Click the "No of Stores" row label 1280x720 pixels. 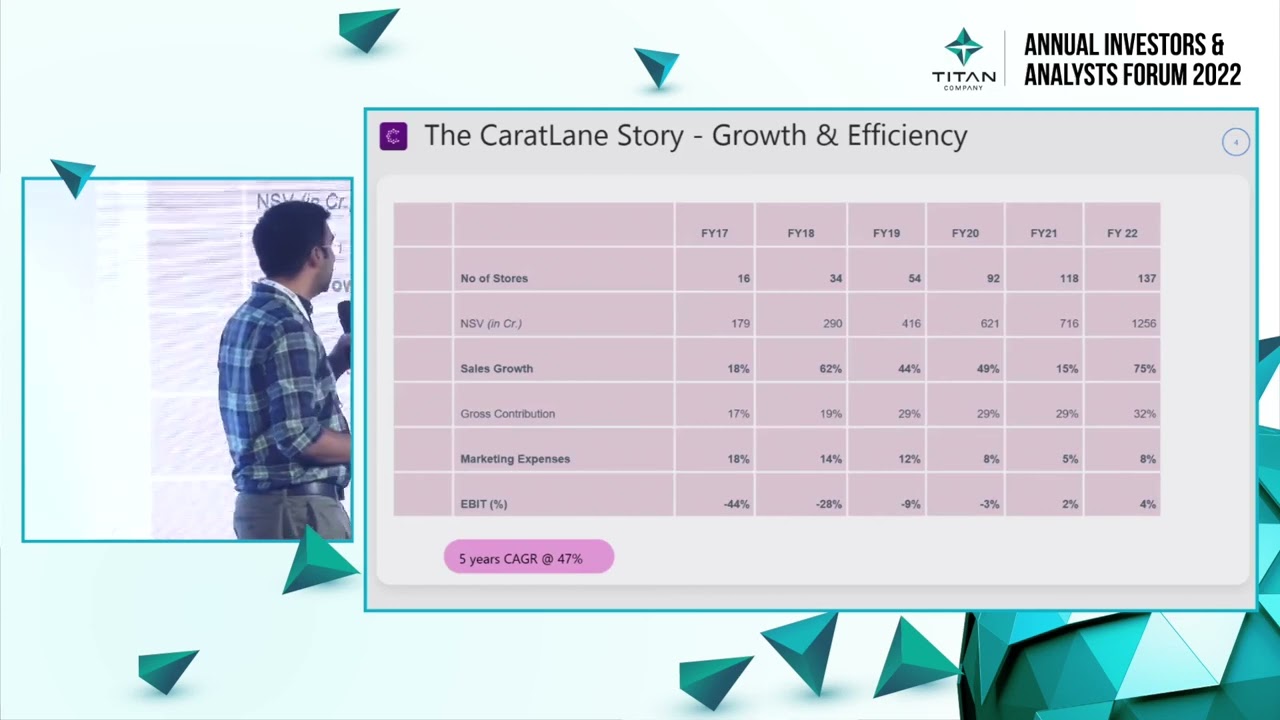click(494, 278)
